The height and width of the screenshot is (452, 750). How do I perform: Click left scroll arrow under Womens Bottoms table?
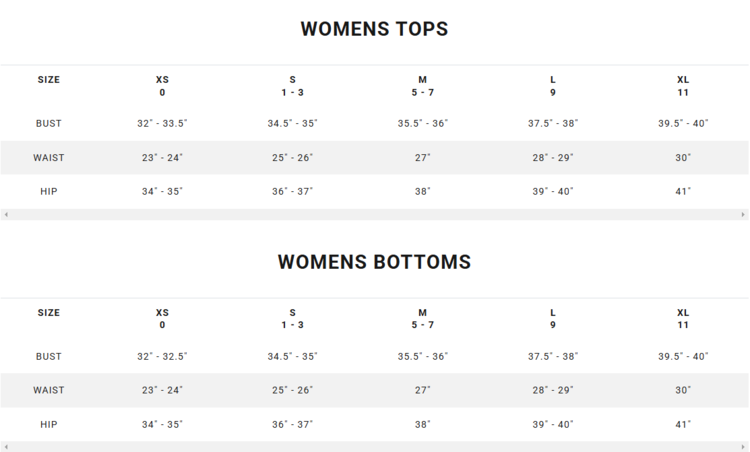coord(6,447)
